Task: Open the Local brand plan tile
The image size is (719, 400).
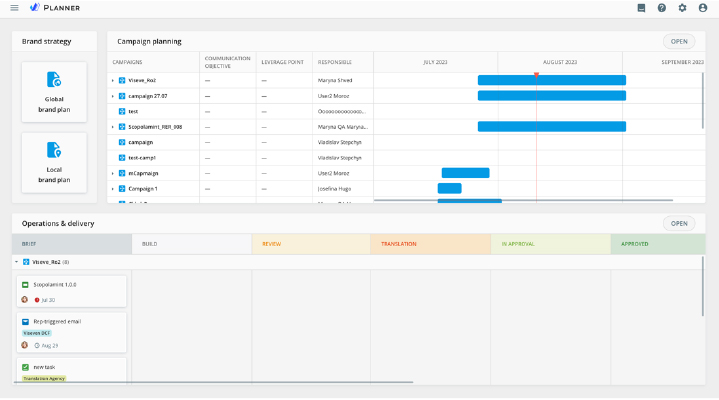Action: click(54, 162)
